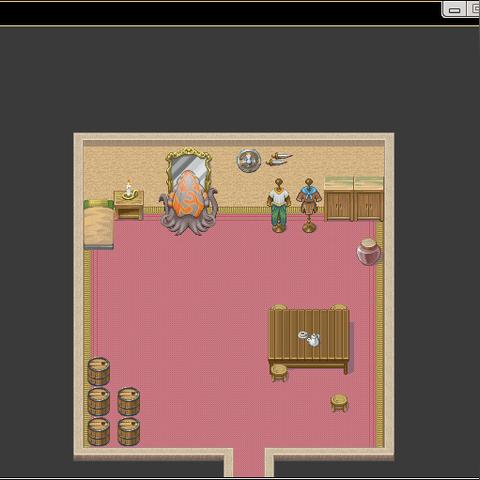The image size is (480, 480).
Task: Click the middle-right barrel in the stack
Action: coord(129,401)
